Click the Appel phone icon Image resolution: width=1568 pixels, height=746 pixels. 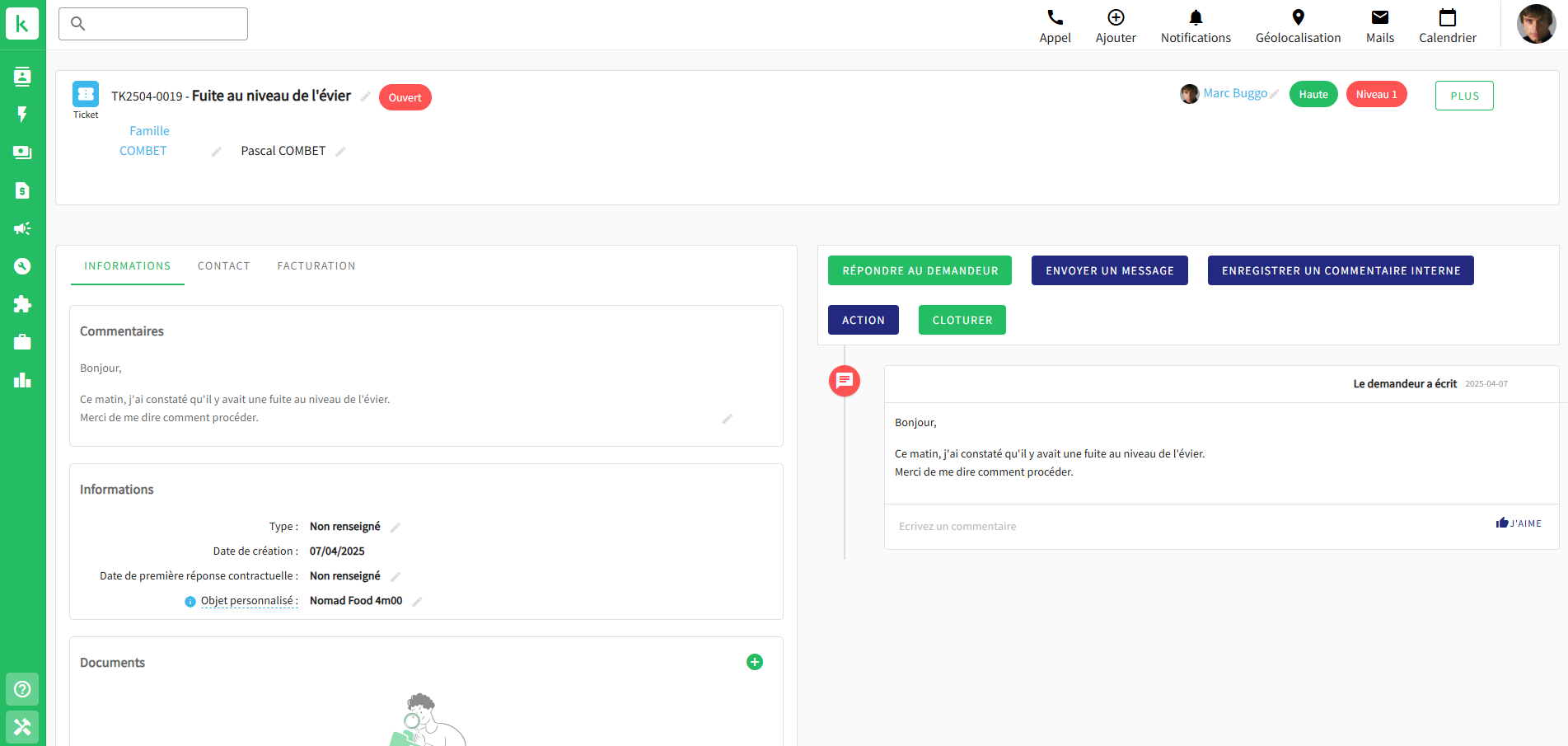pos(1055,18)
